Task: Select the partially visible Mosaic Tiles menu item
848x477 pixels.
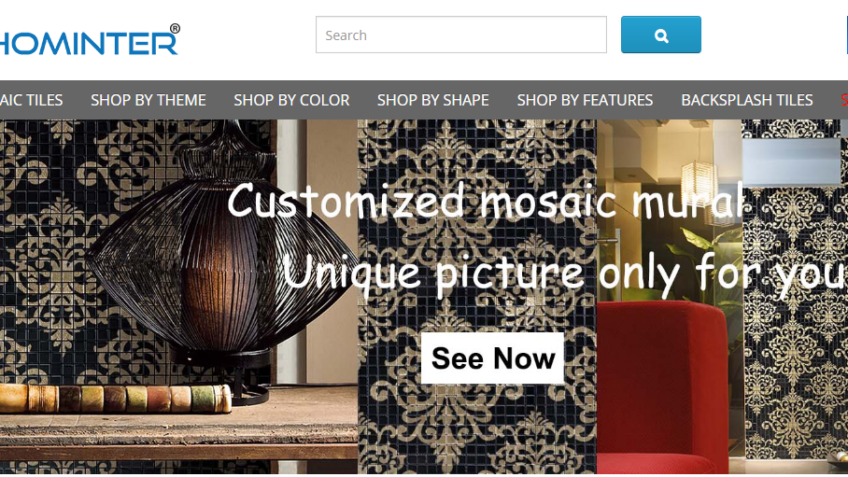Action: pyautogui.click(x=31, y=100)
